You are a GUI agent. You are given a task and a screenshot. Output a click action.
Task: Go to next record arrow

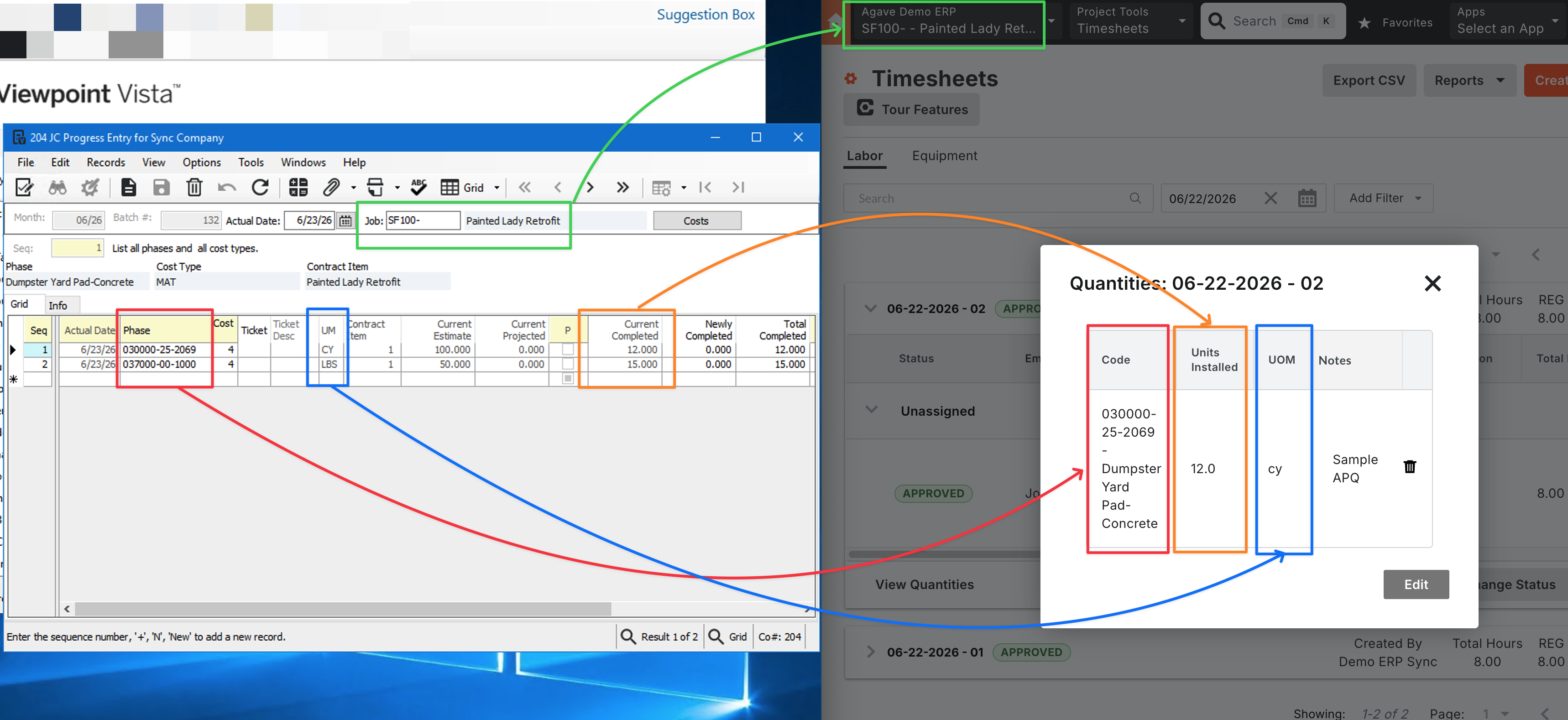[590, 188]
